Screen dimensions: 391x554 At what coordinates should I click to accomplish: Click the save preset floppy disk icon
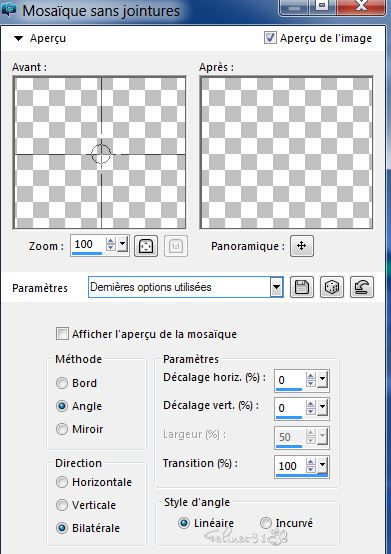[301, 287]
